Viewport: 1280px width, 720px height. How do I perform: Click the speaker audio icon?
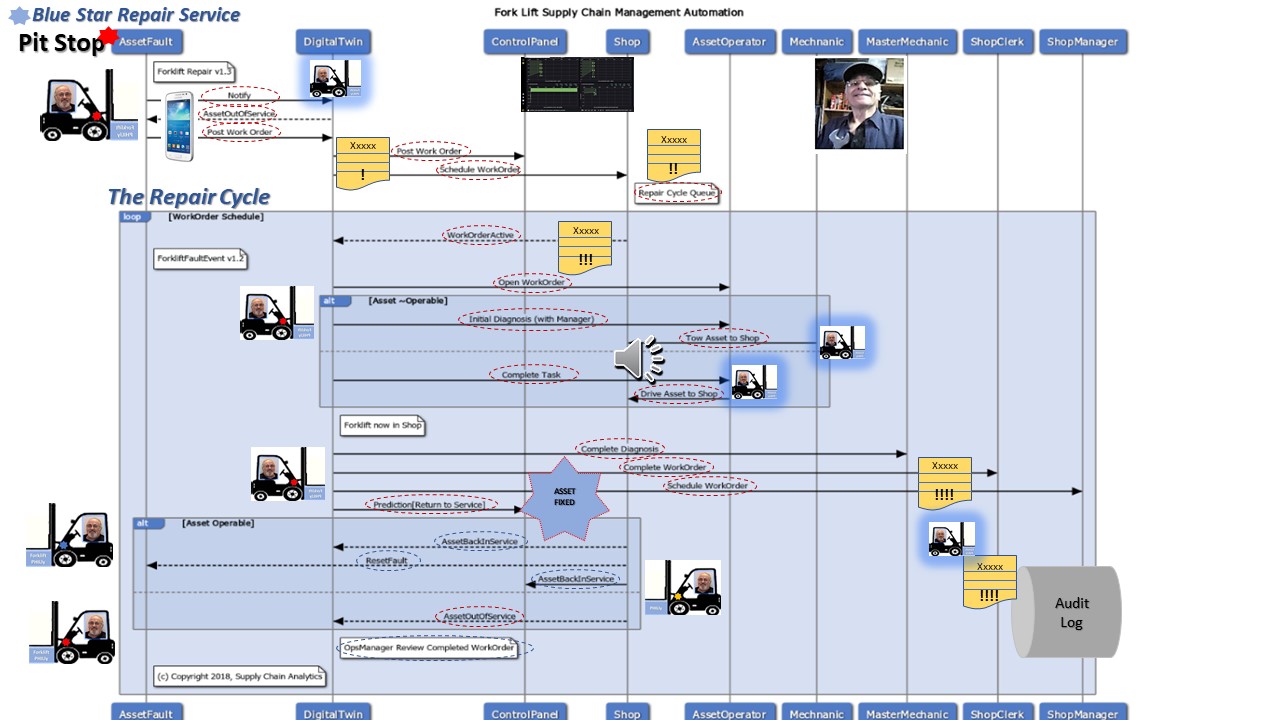638,359
